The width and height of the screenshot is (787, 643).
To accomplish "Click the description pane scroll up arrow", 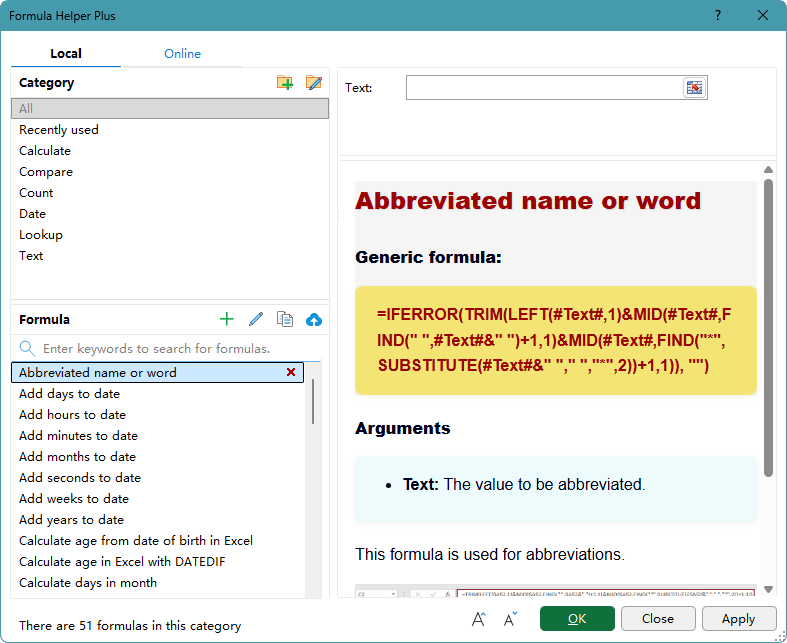I will tap(768, 170).
